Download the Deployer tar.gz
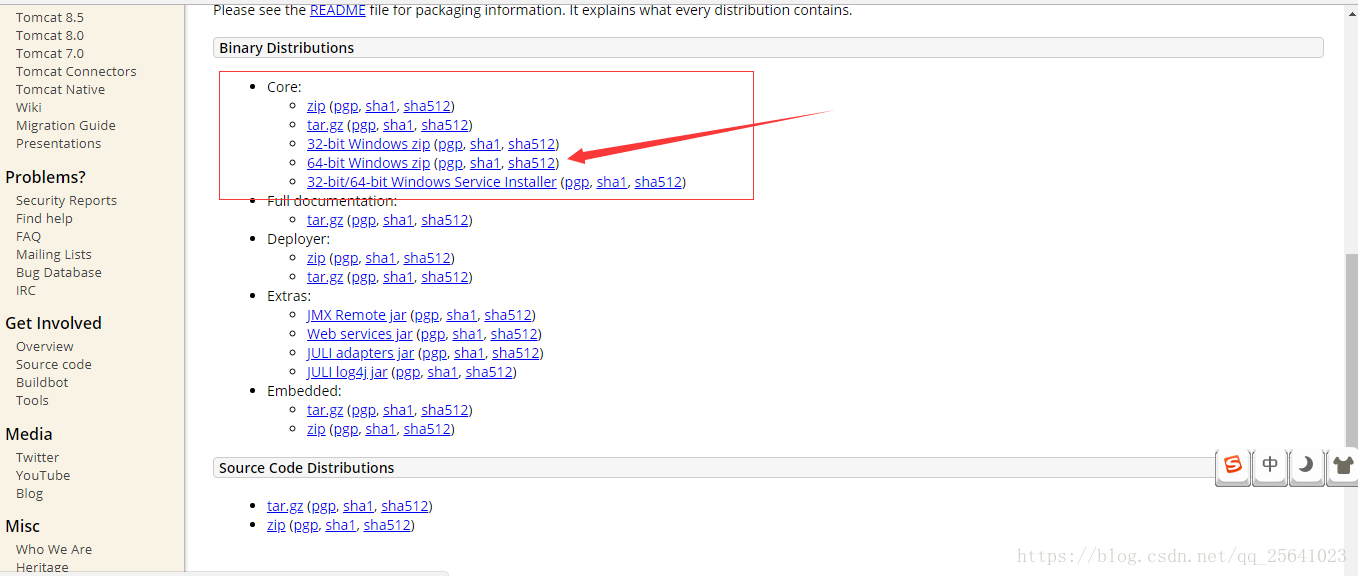1358x576 pixels. coord(325,277)
